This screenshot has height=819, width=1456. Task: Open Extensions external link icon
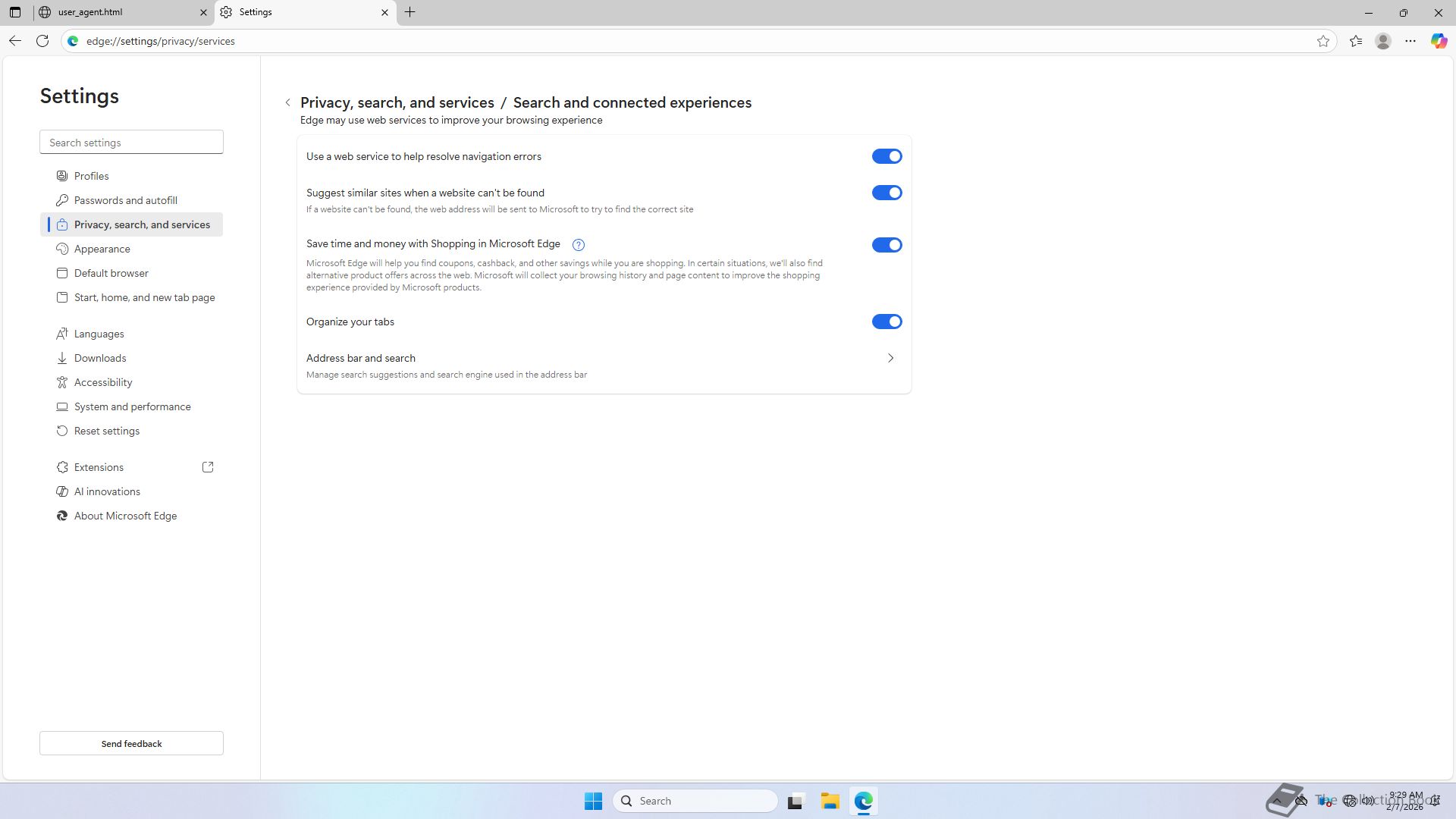tap(208, 467)
